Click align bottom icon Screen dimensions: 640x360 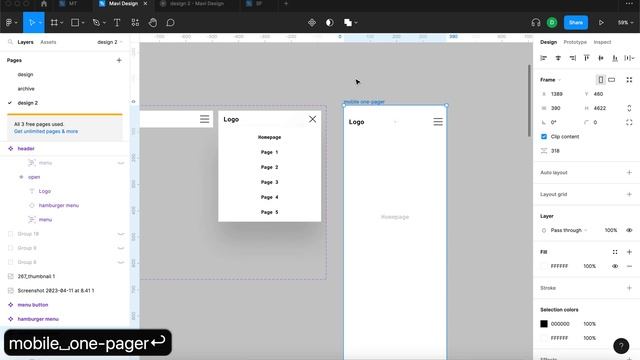coord(615,58)
